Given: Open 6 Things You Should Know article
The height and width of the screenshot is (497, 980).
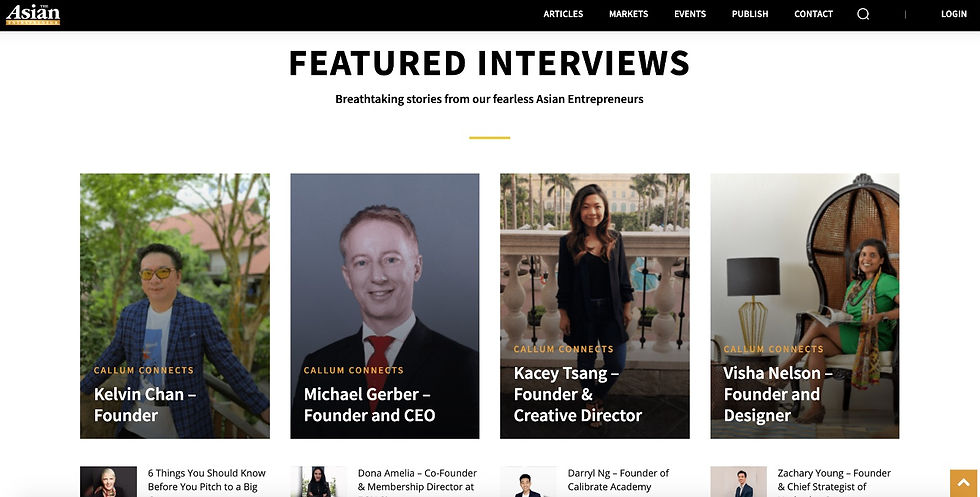Looking at the screenshot, I should (207, 480).
